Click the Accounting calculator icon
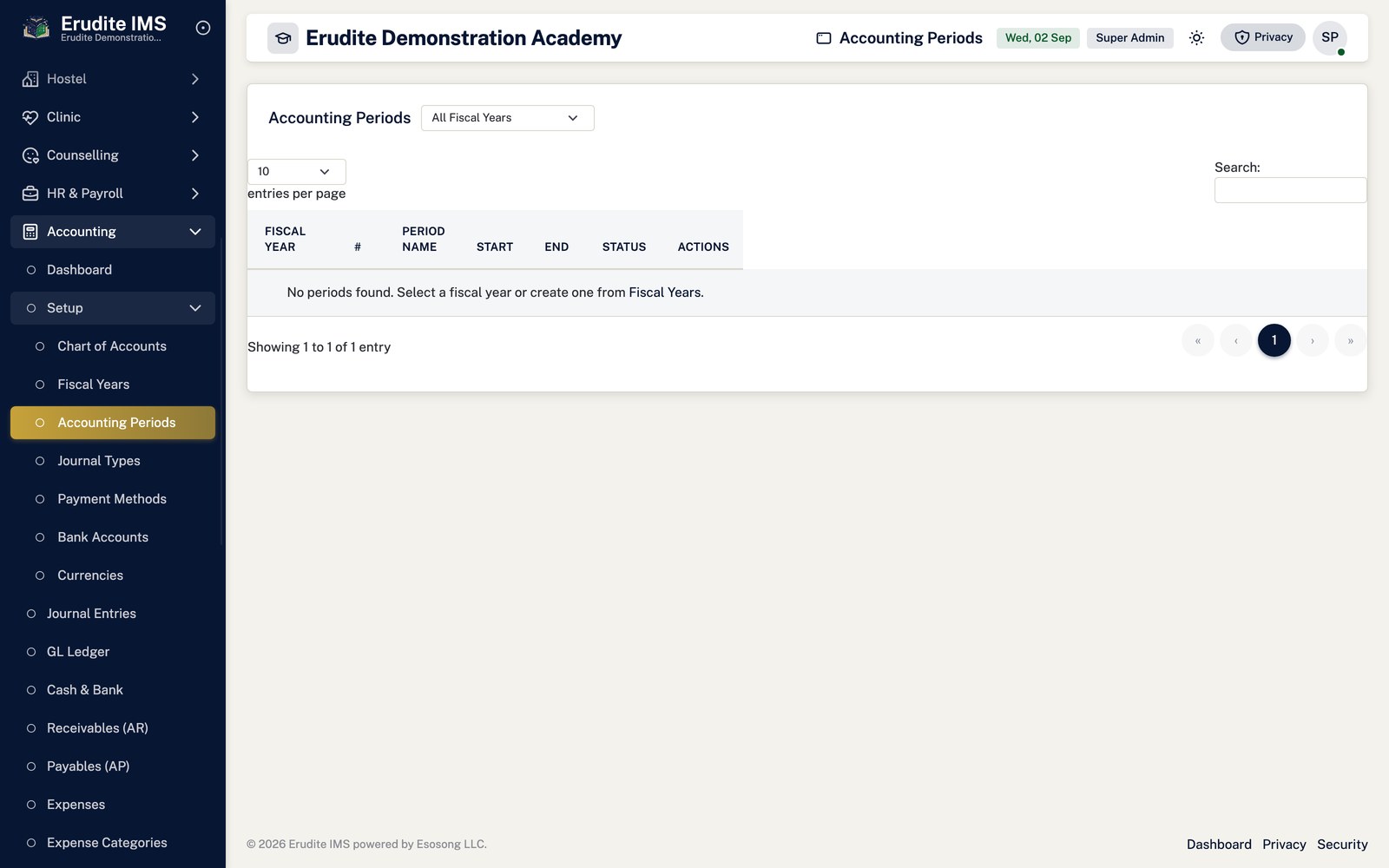Image resolution: width=1389 pixels, height=868 pixels. (x=30, y=232)
